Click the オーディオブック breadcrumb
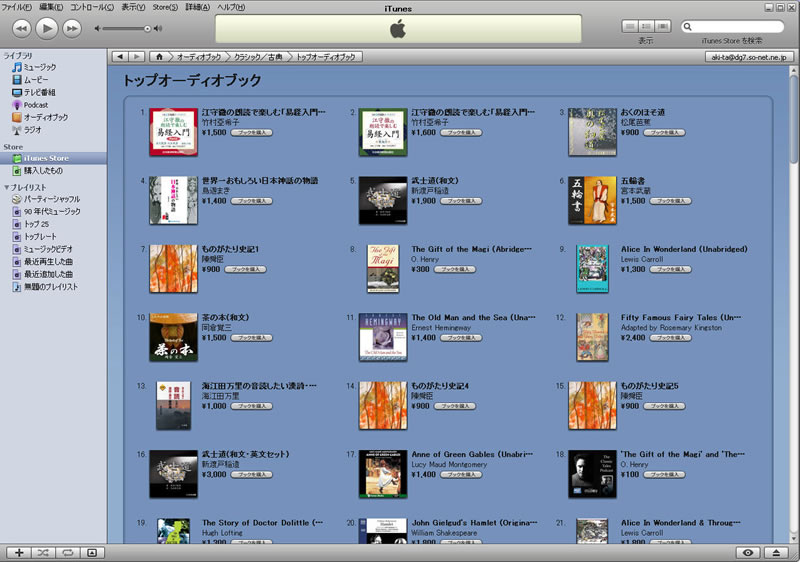 pos(198,57)
